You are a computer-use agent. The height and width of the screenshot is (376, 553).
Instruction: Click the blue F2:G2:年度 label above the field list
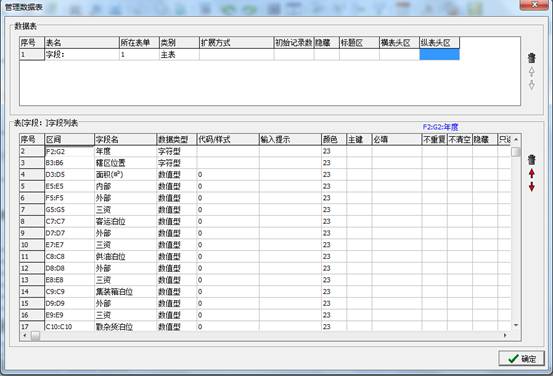[440, 127]
